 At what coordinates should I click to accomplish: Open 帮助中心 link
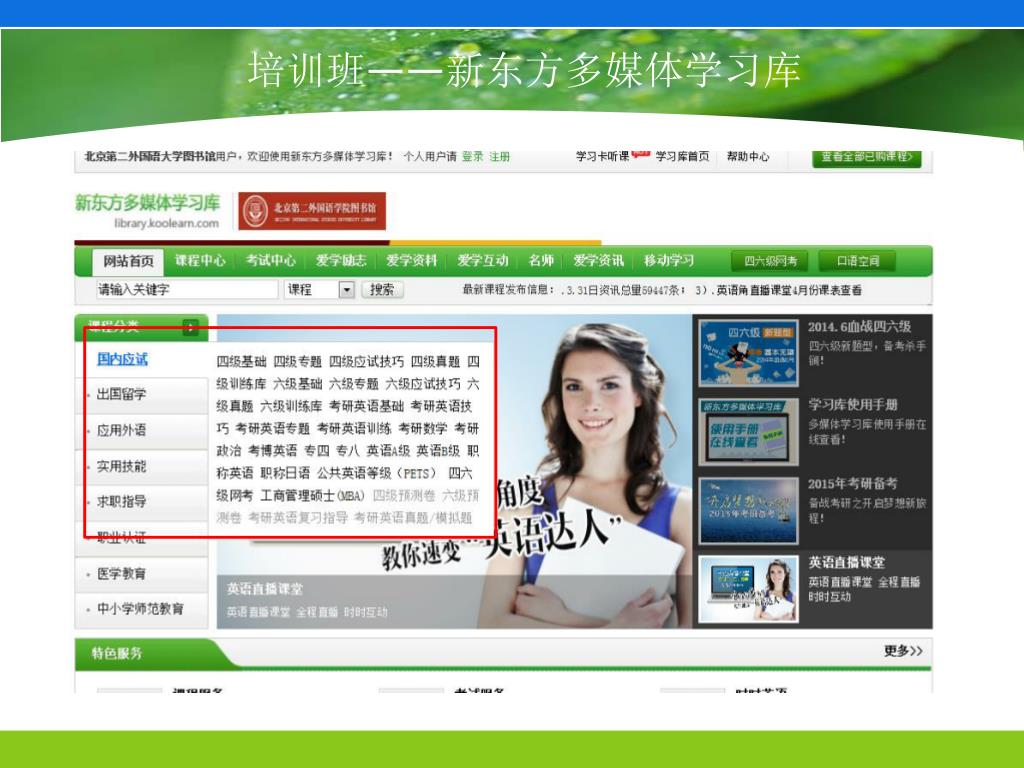point(748,156)
